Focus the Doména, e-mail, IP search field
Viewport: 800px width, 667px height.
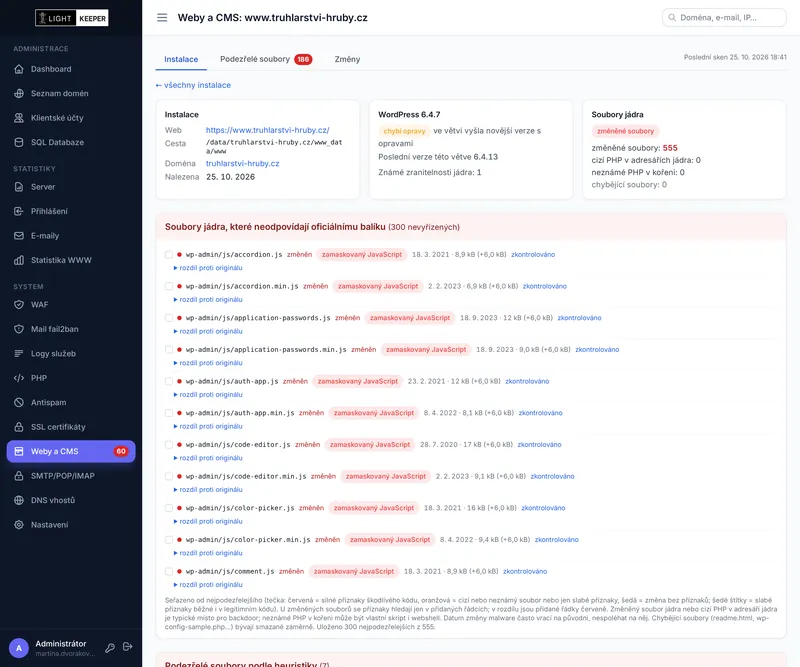pos(724,18)
